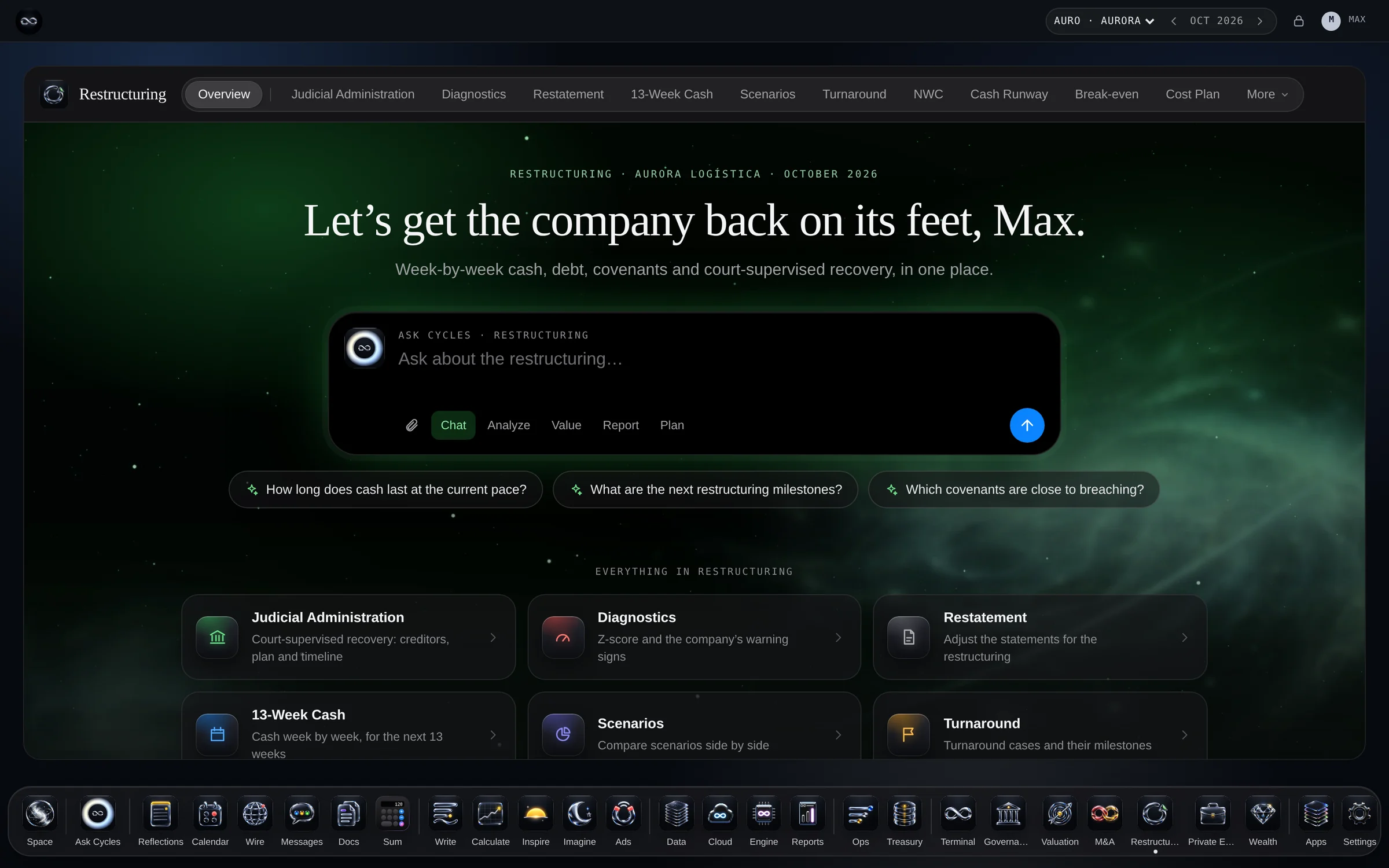Open the Engine dock icon
The width and height of the screenshot is (1389, 868).
[763, 814]
